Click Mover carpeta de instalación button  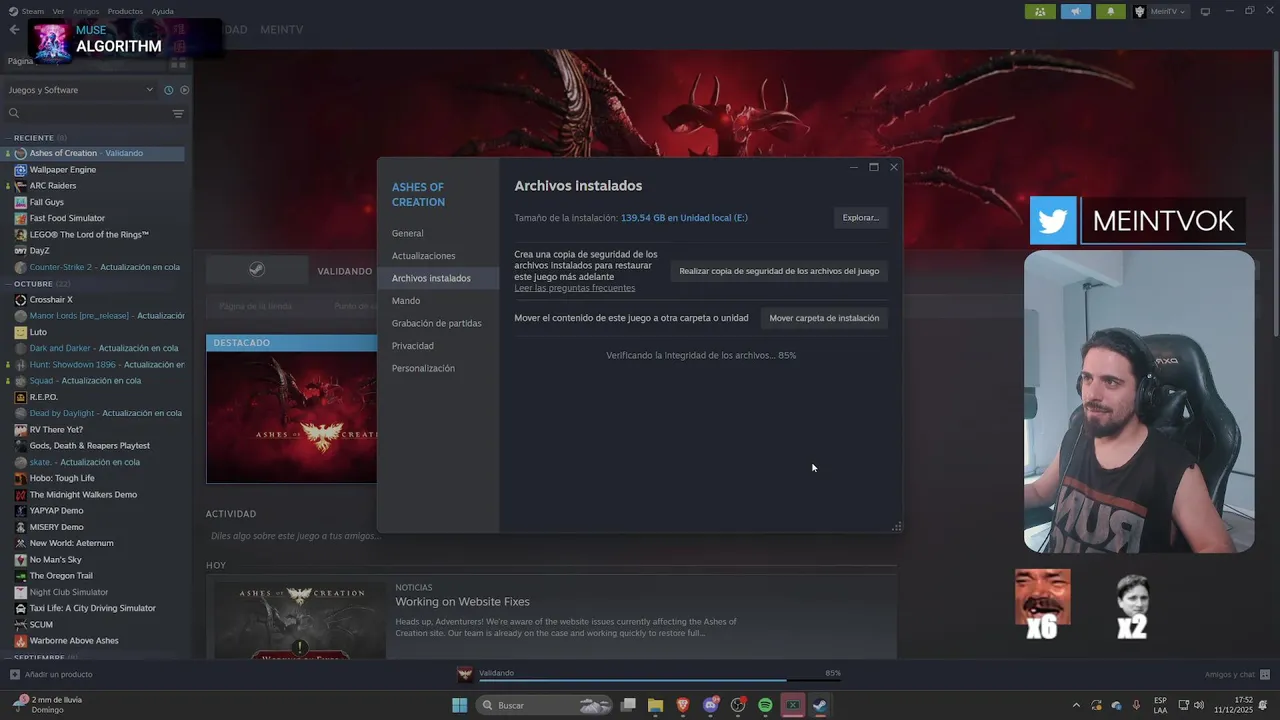(x=824, y=318)
